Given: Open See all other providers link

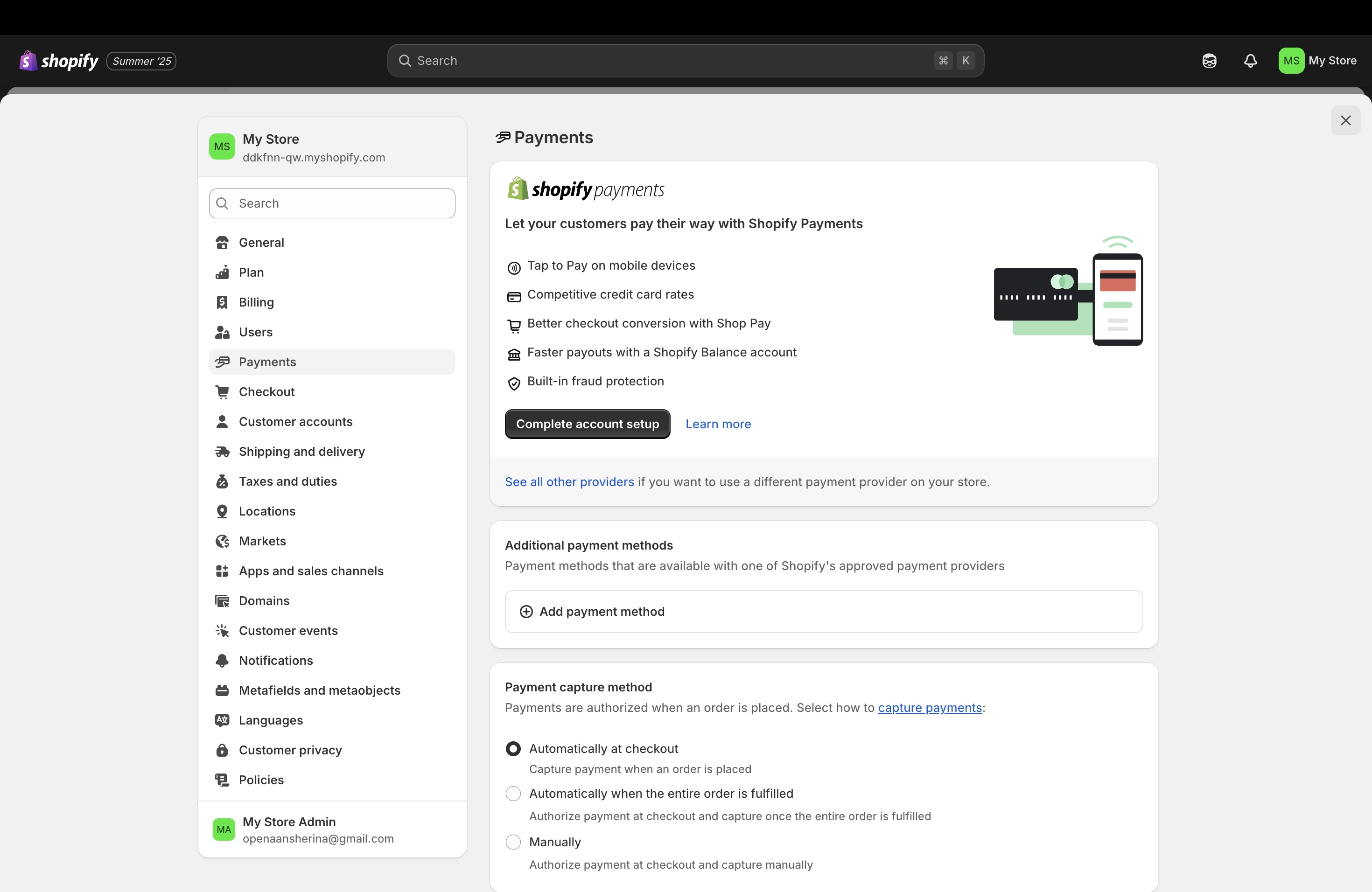Looking at the screenshot, I should point(569,482).
